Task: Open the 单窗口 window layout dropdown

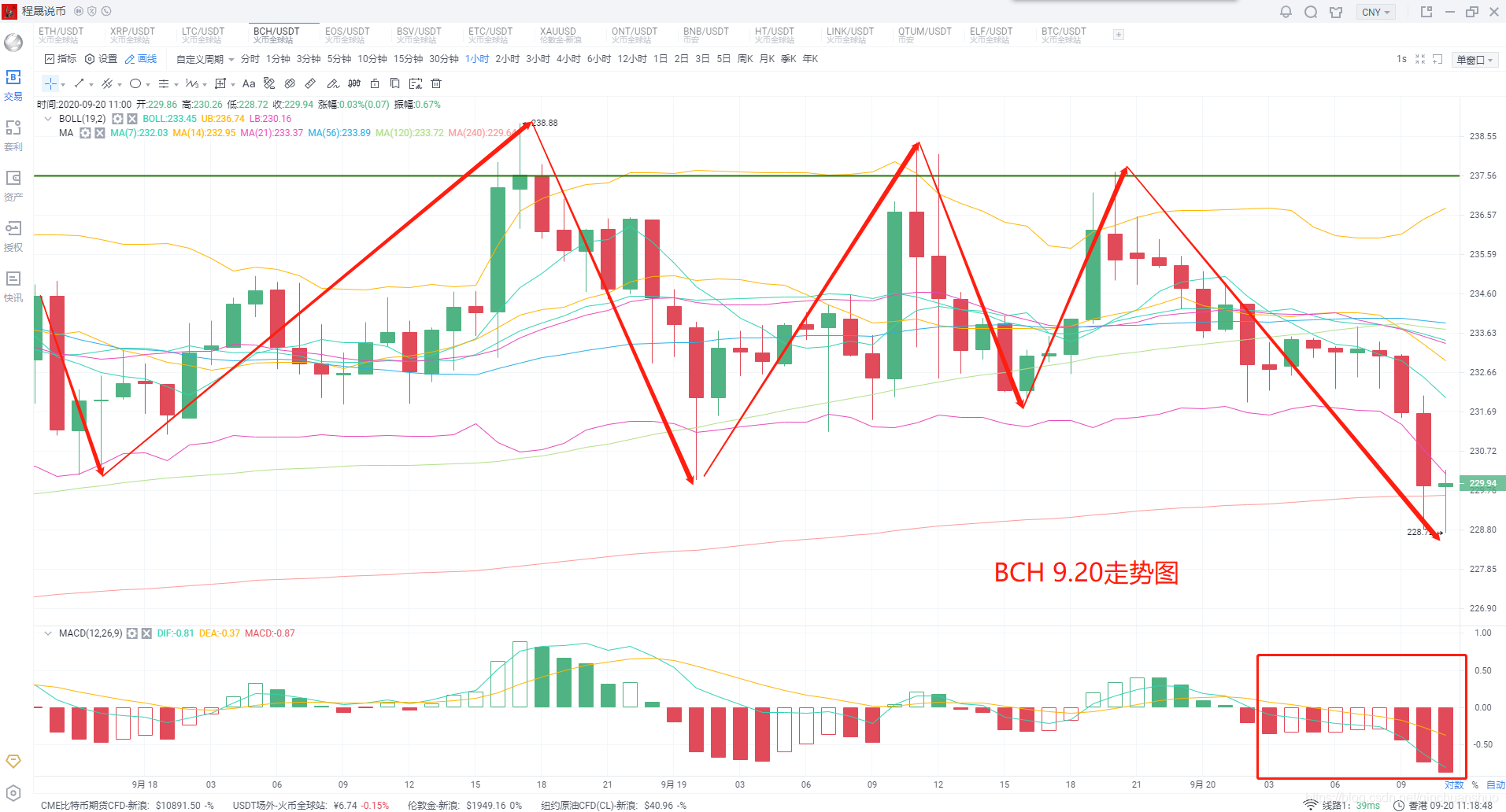Action: click(1474, 60)
